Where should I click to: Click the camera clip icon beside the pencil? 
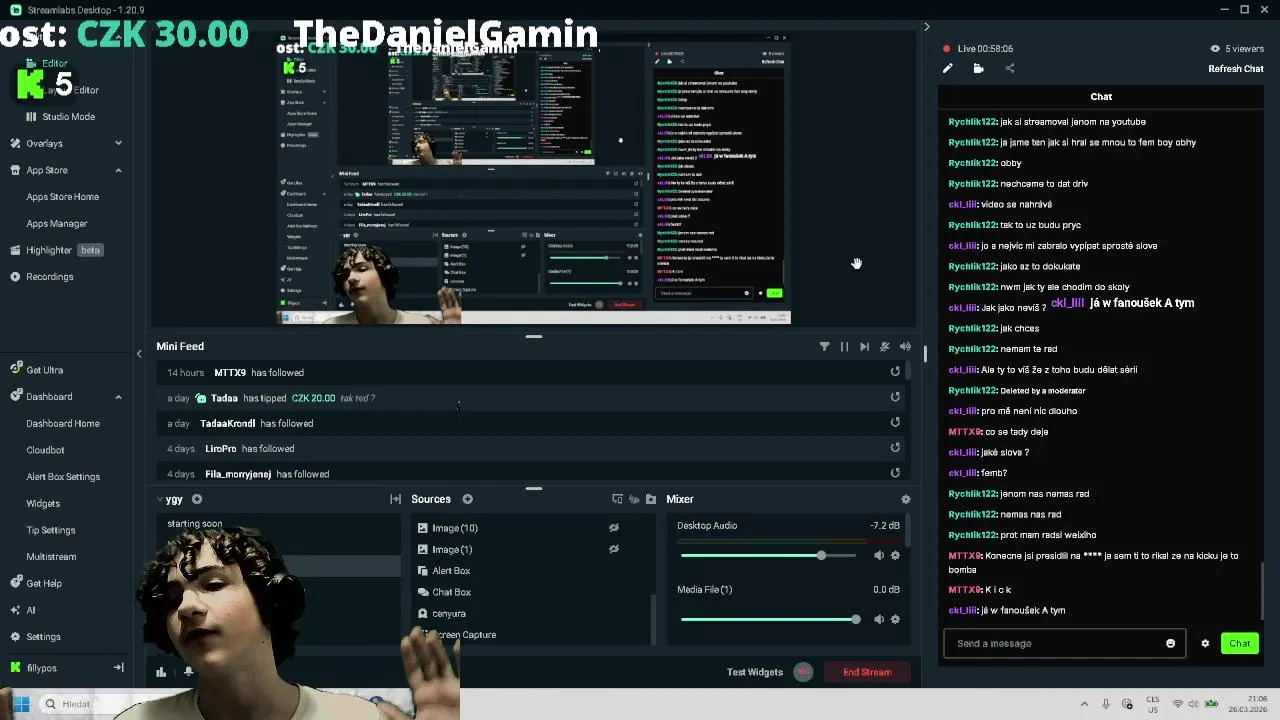[978, 68]
